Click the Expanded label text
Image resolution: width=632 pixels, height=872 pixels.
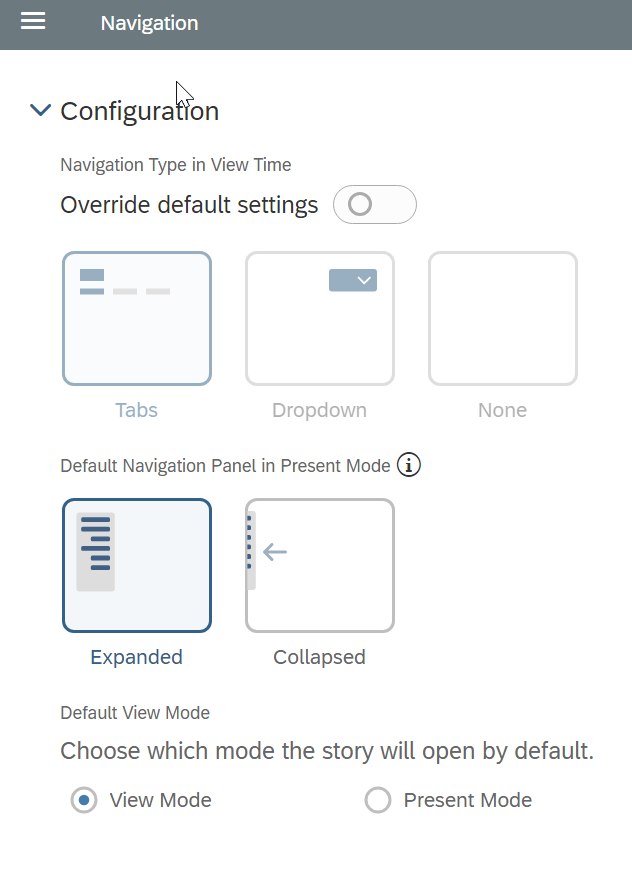click(137, 657)
